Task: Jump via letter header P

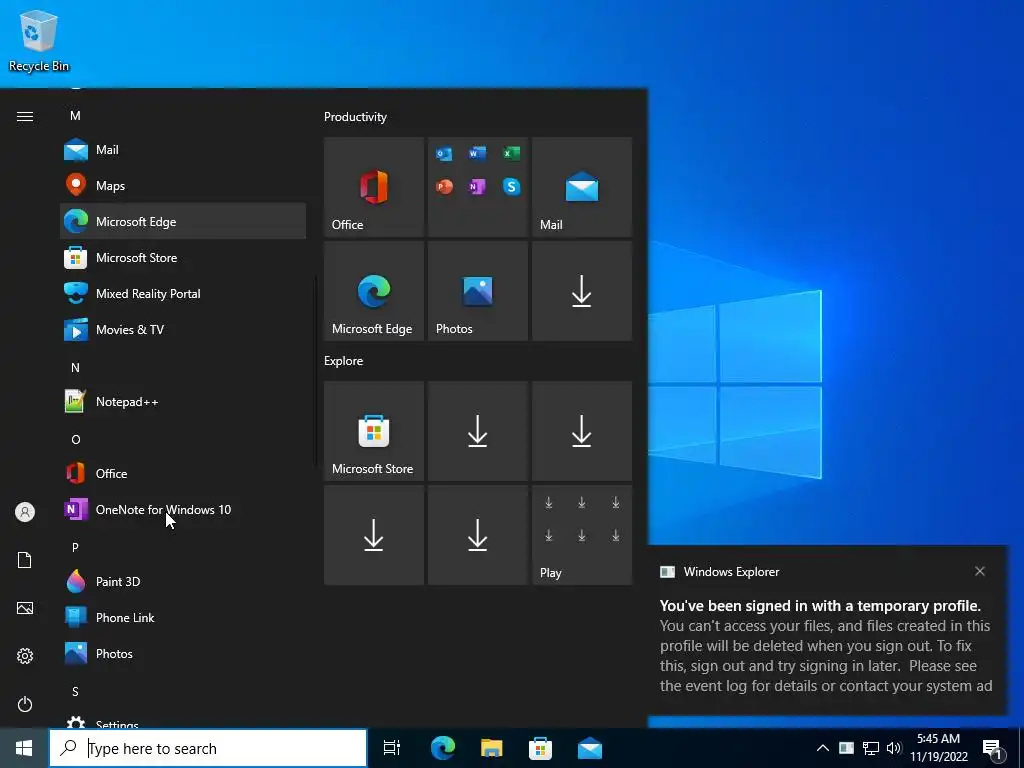Action: click(x=75, y=547)
